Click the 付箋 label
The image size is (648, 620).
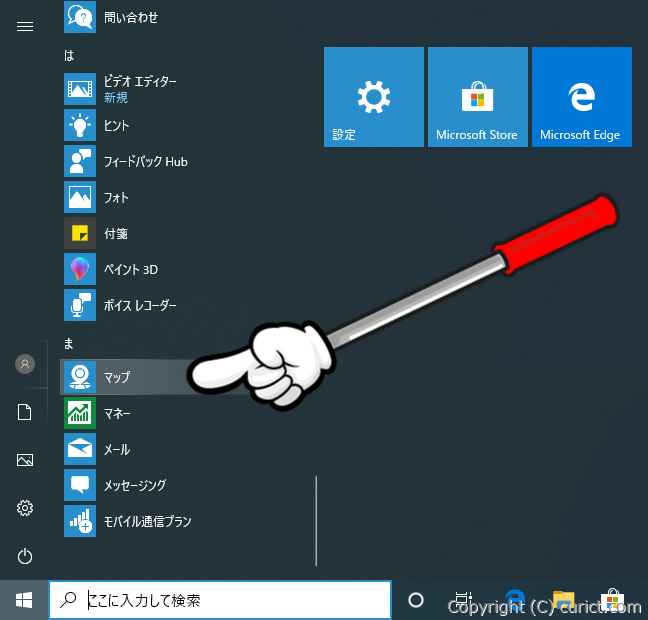click(116, 234)
